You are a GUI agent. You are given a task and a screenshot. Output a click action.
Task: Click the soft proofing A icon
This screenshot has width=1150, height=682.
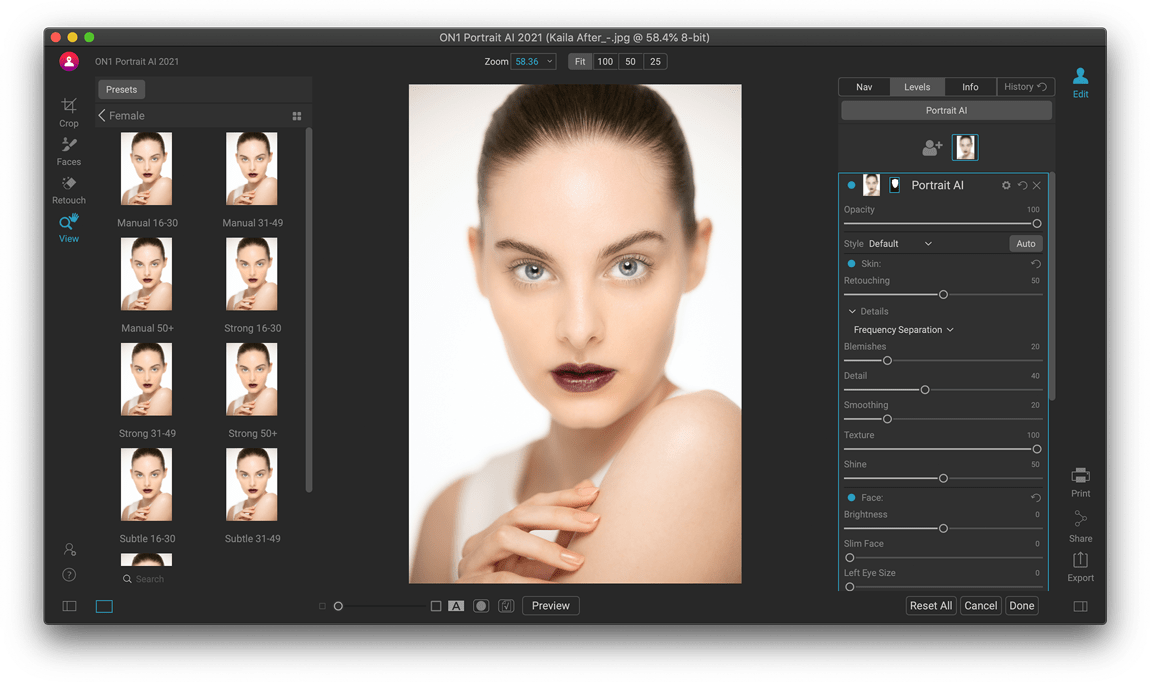pyautogui.click(x=456, y=606)
